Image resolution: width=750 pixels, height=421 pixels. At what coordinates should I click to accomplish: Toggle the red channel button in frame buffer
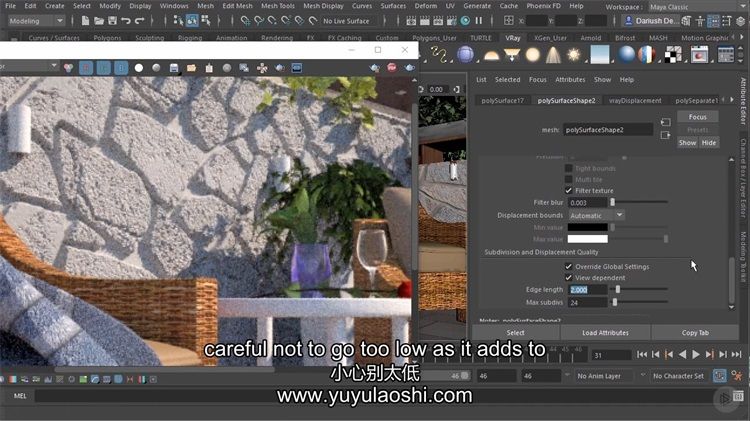(x=86, y=68)
